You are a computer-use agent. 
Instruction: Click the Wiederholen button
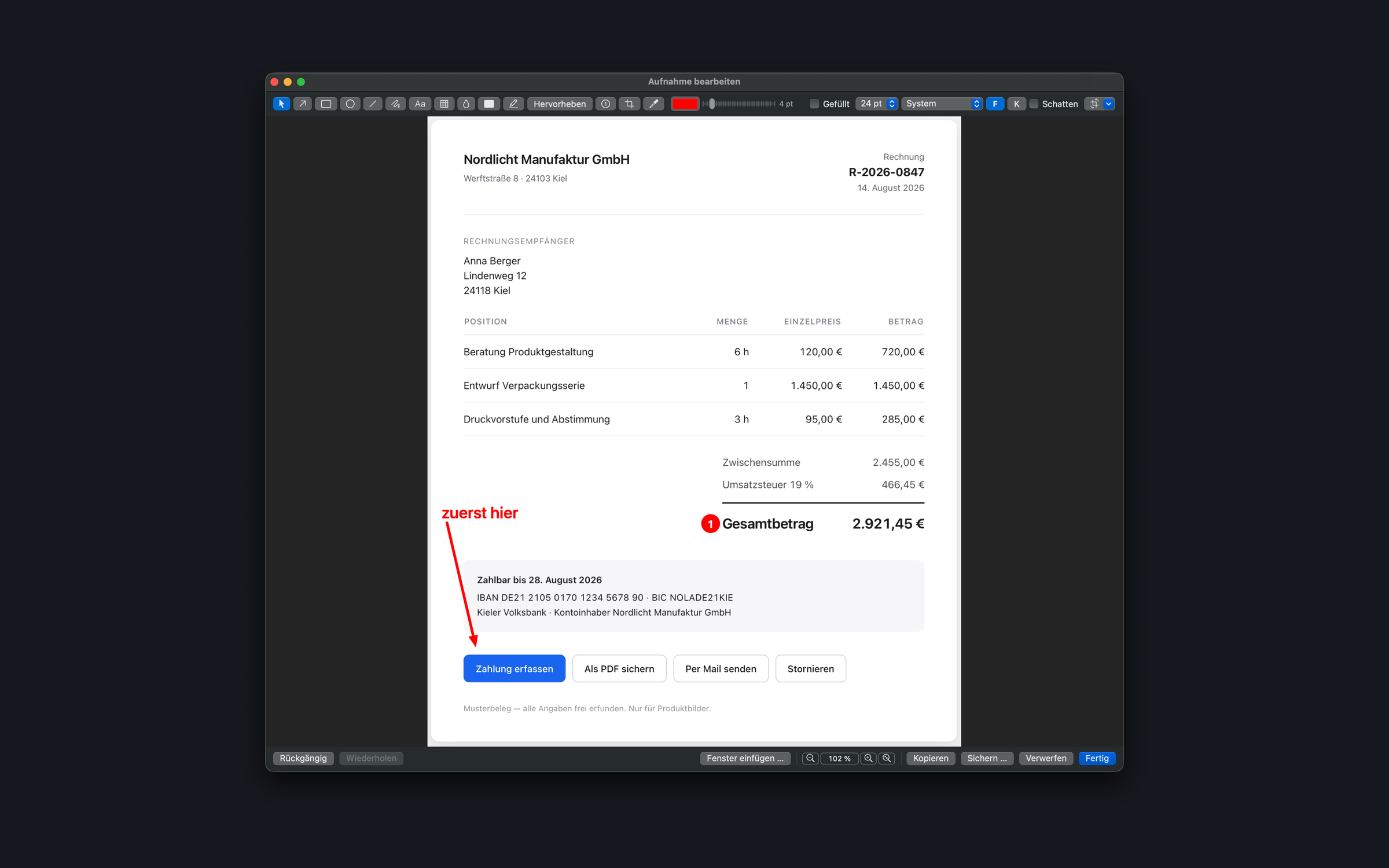click(x=371, y=758)
